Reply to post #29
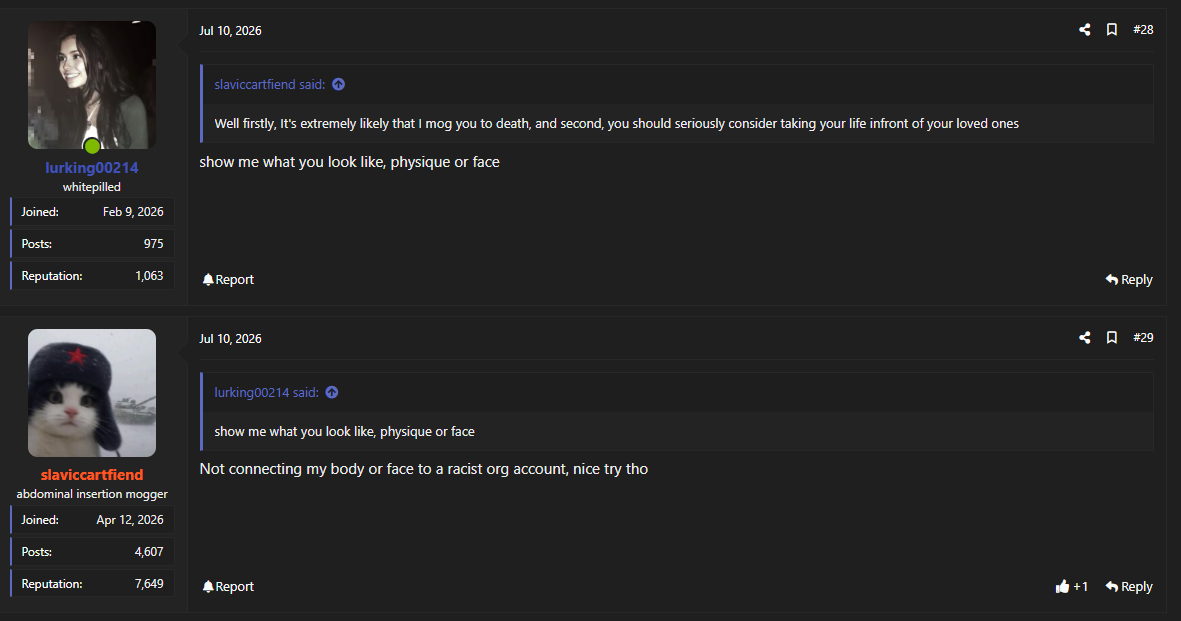This screenshot has width=1181, height=621. (x=1129, y=586)
